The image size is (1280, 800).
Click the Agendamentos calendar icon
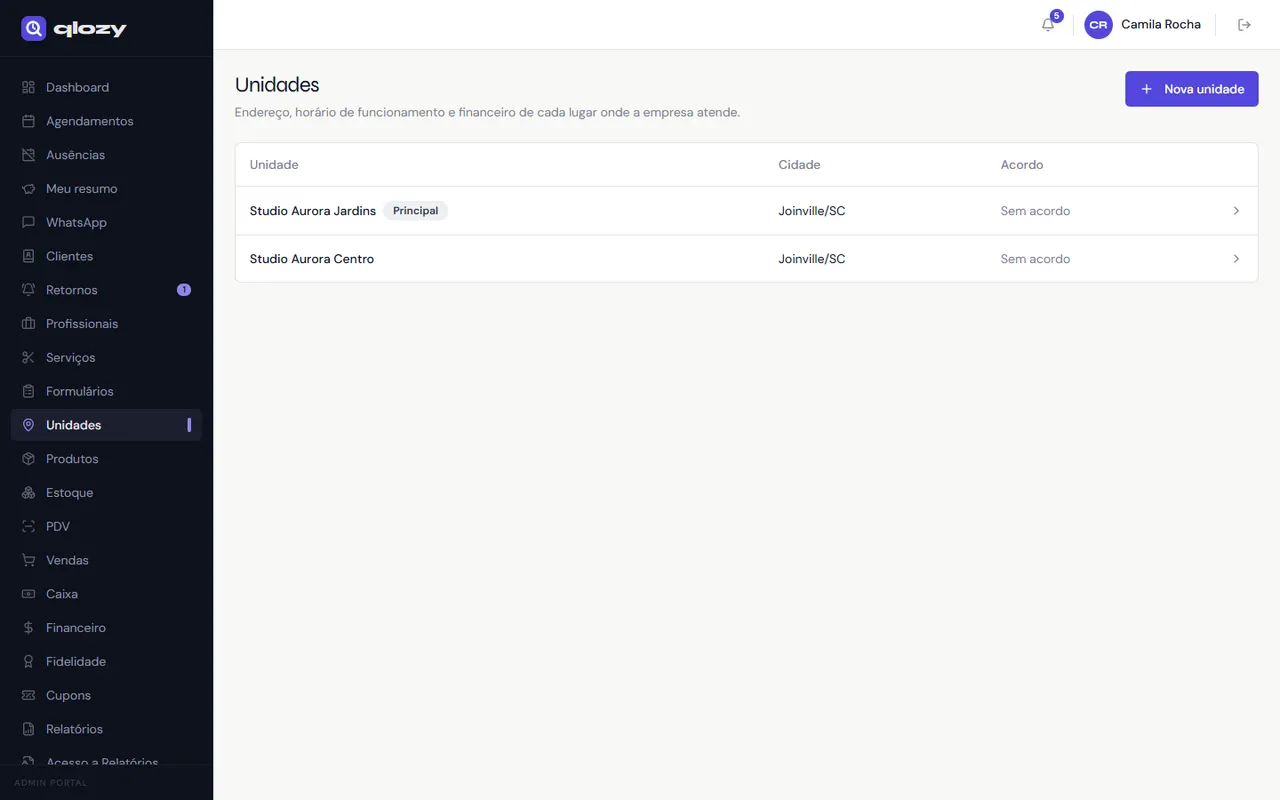pyautogui.click(x=28, y=121)
